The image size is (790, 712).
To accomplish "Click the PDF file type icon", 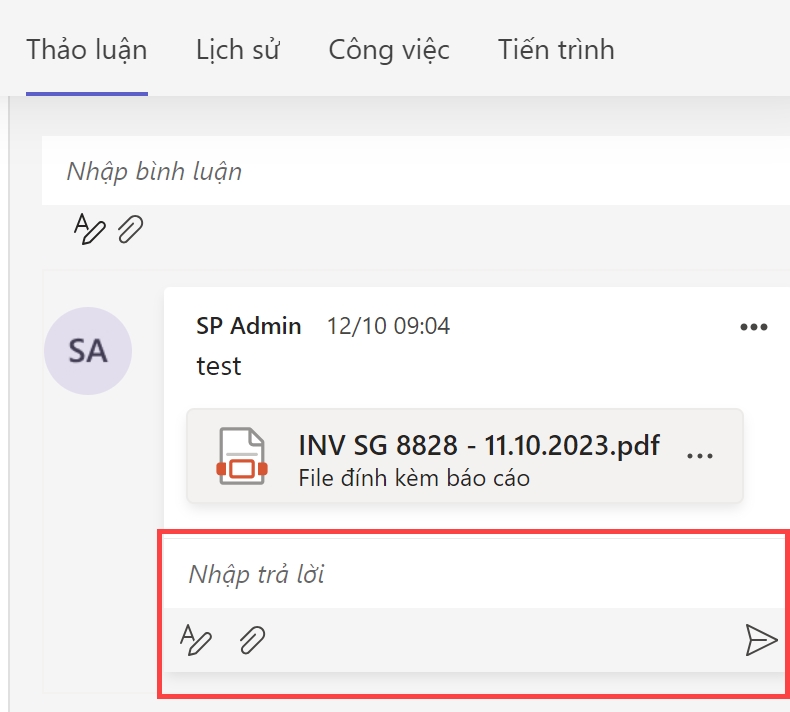I will (x=242, y=456).
